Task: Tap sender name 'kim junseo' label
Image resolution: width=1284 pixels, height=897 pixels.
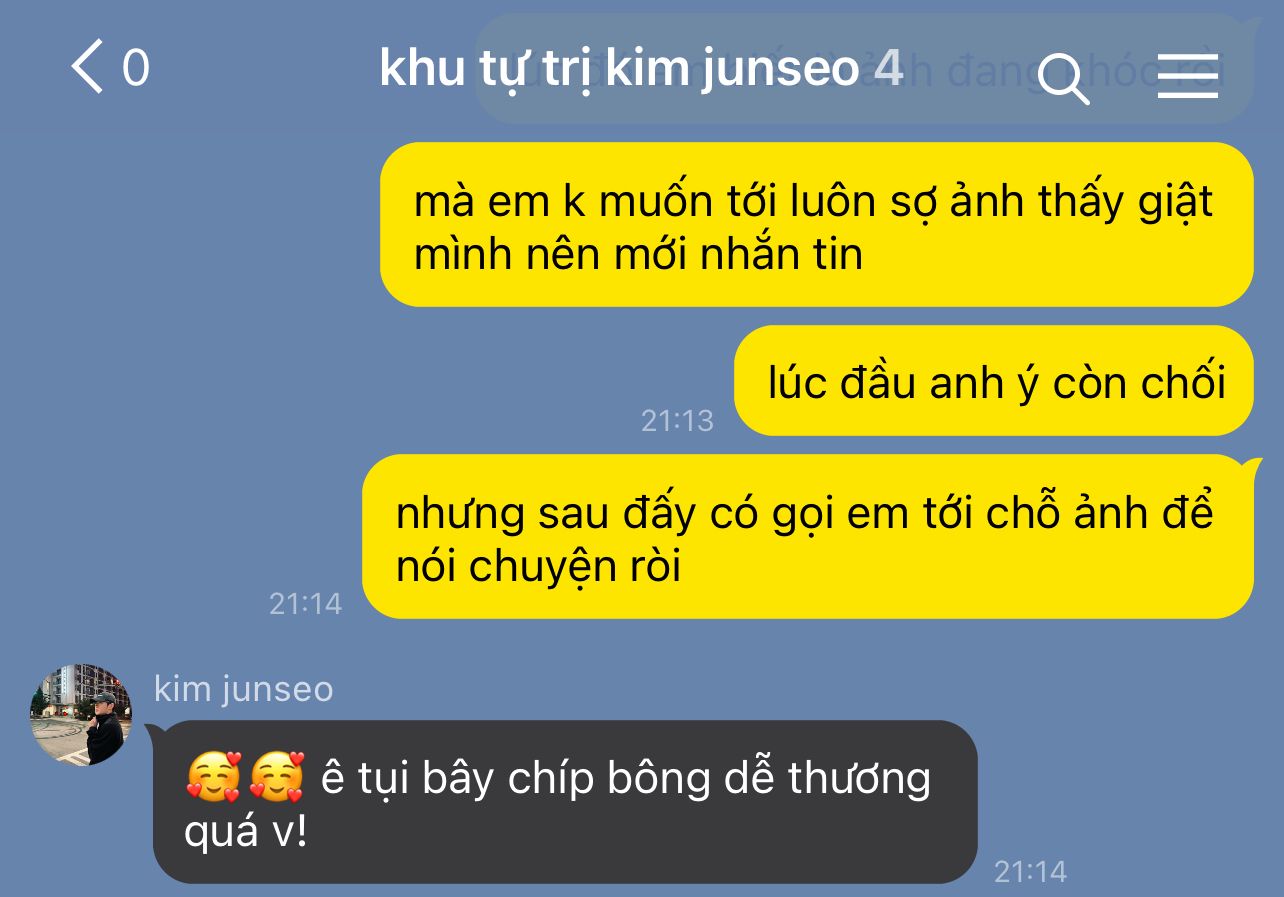Action: pos(244,689)
